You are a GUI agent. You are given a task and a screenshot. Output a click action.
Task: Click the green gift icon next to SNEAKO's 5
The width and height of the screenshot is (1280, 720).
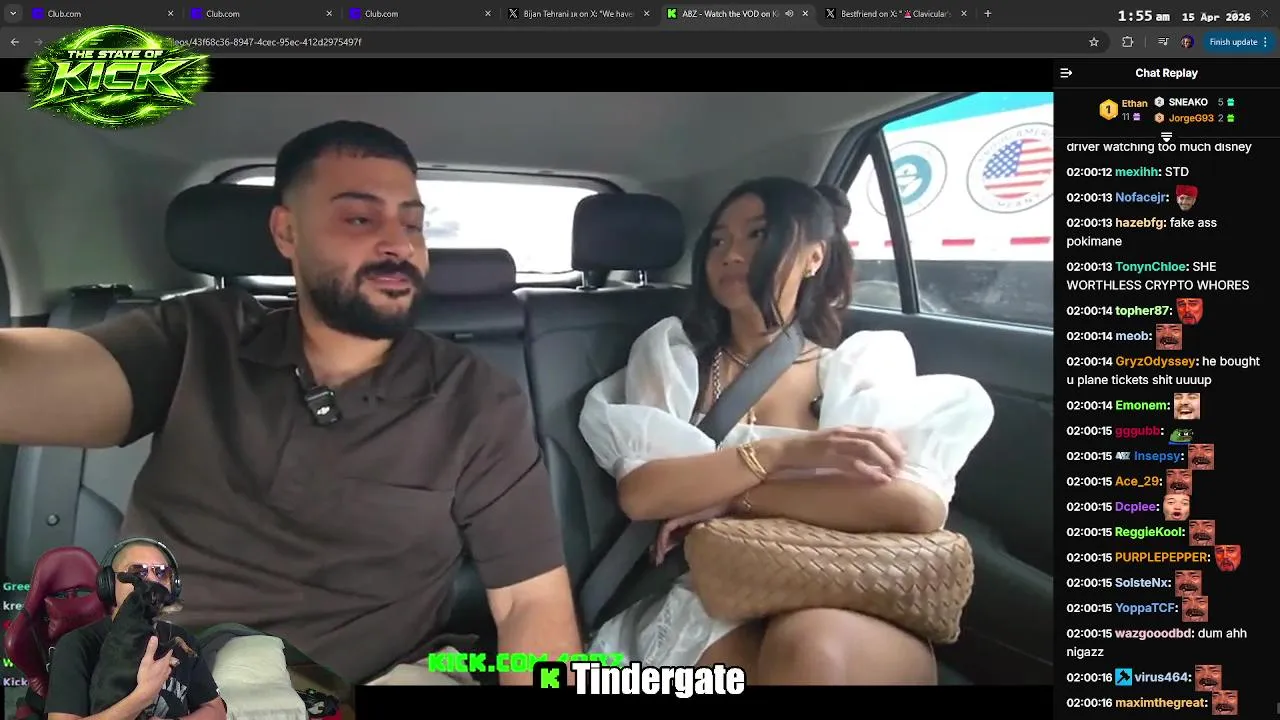coord(1230,102)
